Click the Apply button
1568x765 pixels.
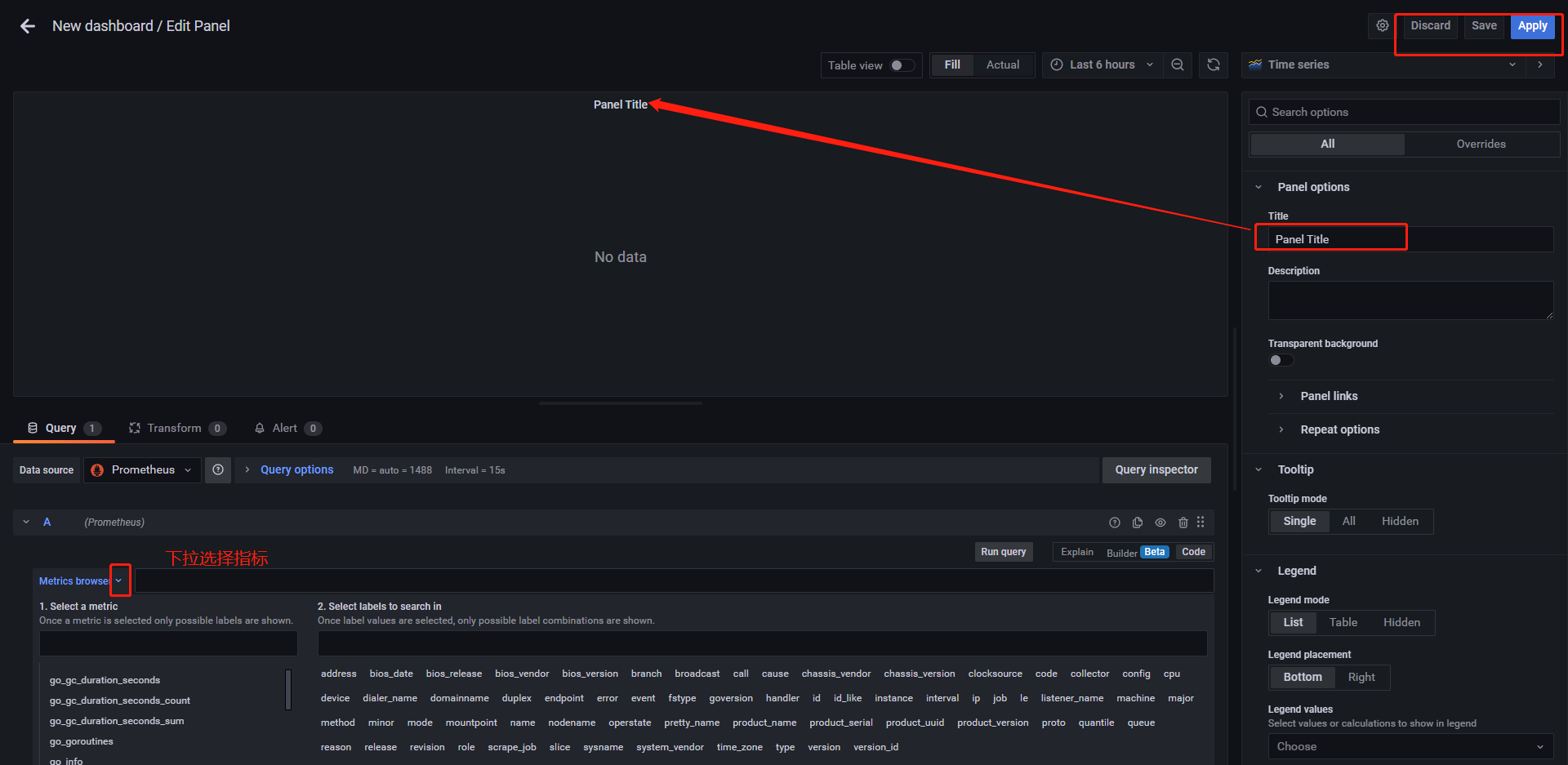[x=1532, y=25]
